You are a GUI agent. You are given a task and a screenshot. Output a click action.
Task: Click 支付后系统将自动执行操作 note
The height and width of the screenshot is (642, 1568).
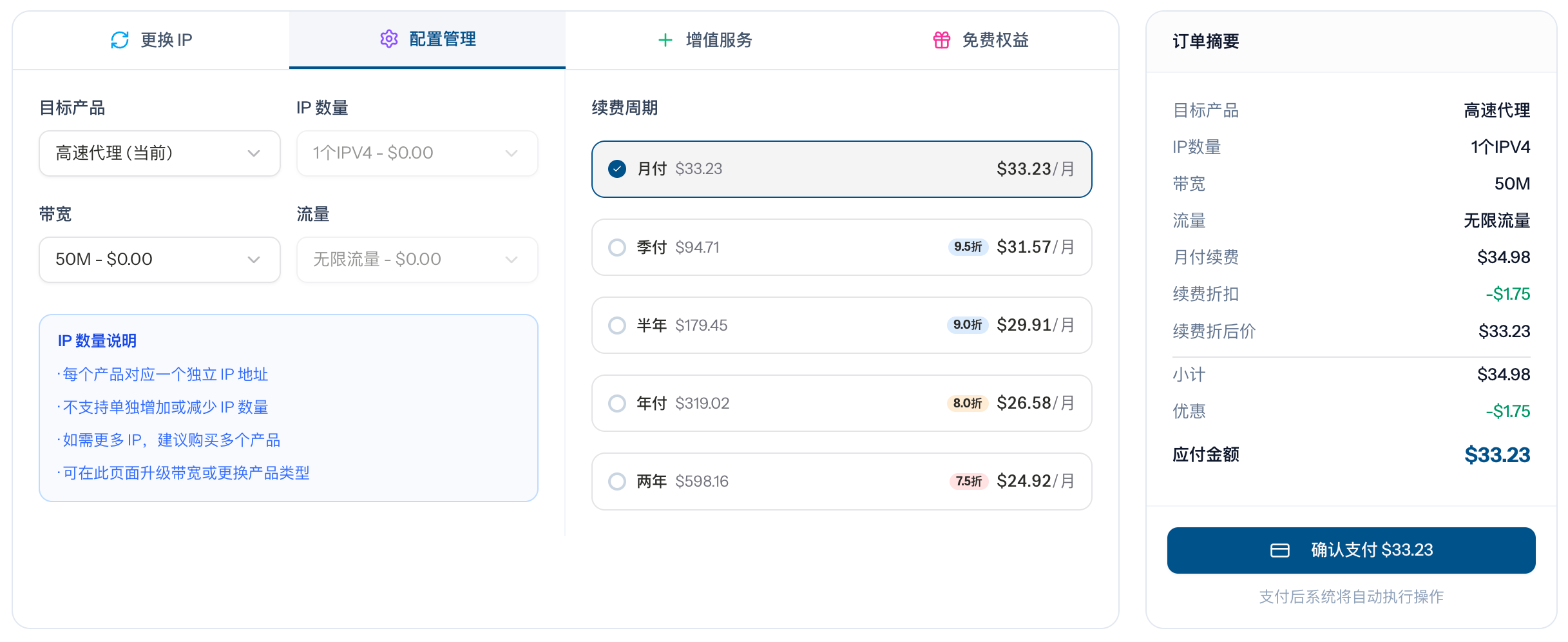[1351, 597]
